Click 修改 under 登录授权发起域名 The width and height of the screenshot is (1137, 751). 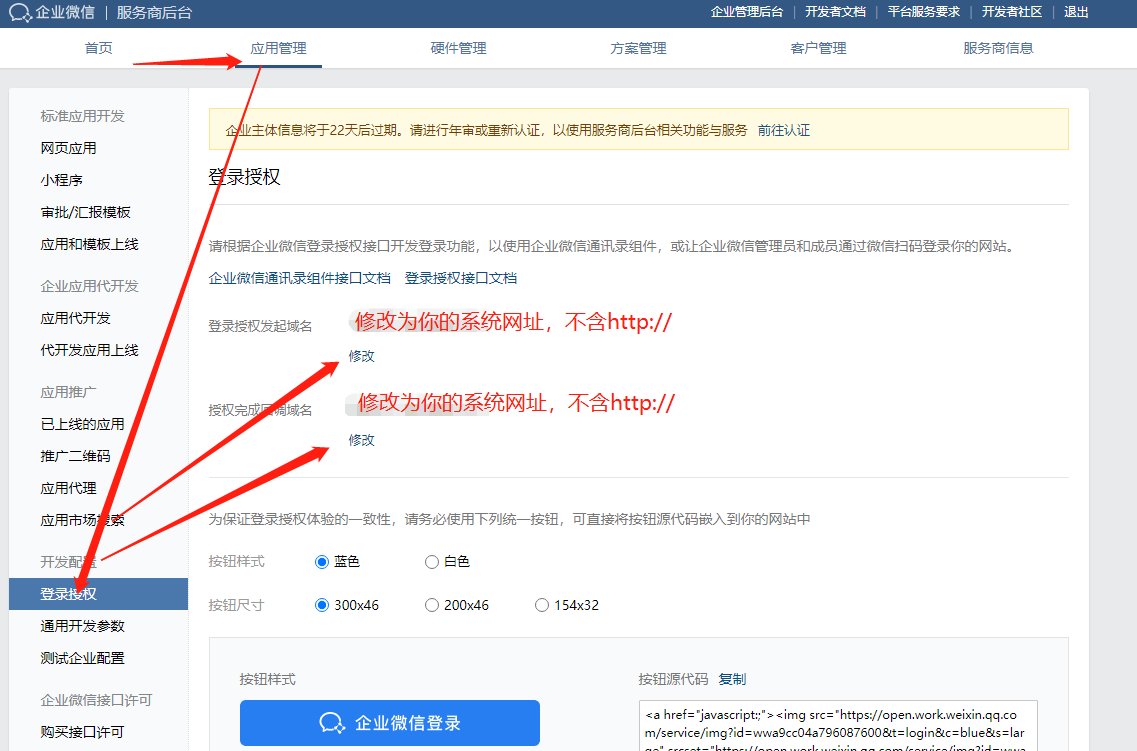pos(361,356)
